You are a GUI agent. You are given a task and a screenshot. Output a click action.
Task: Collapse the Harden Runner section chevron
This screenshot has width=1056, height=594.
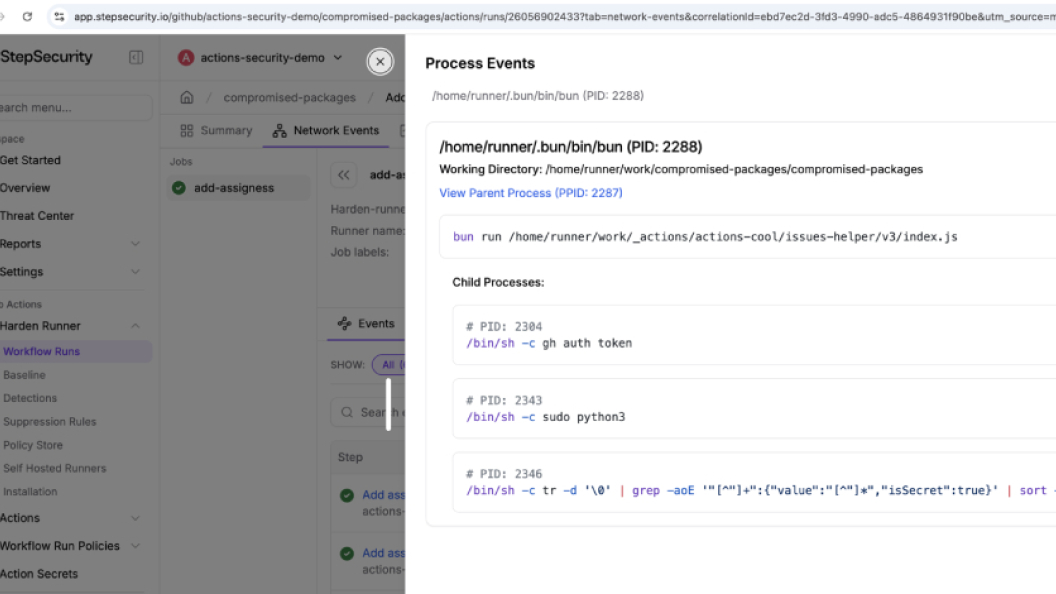tap(135, 326)
